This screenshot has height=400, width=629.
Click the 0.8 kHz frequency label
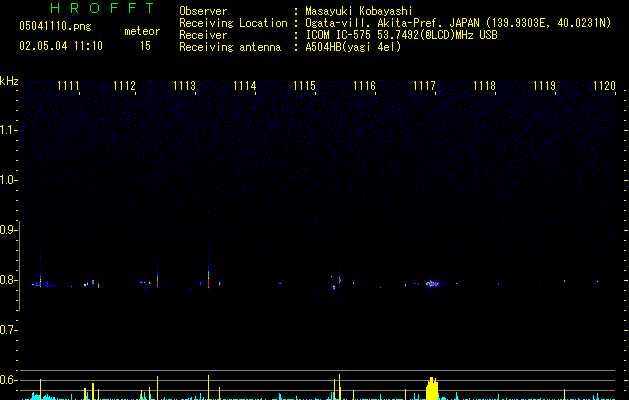click(8, 280)
